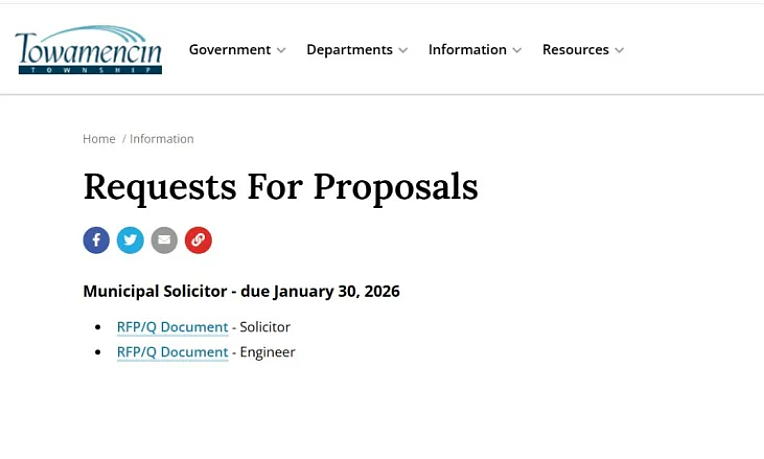Expand the Government menu chevron

tap(281, 50)
